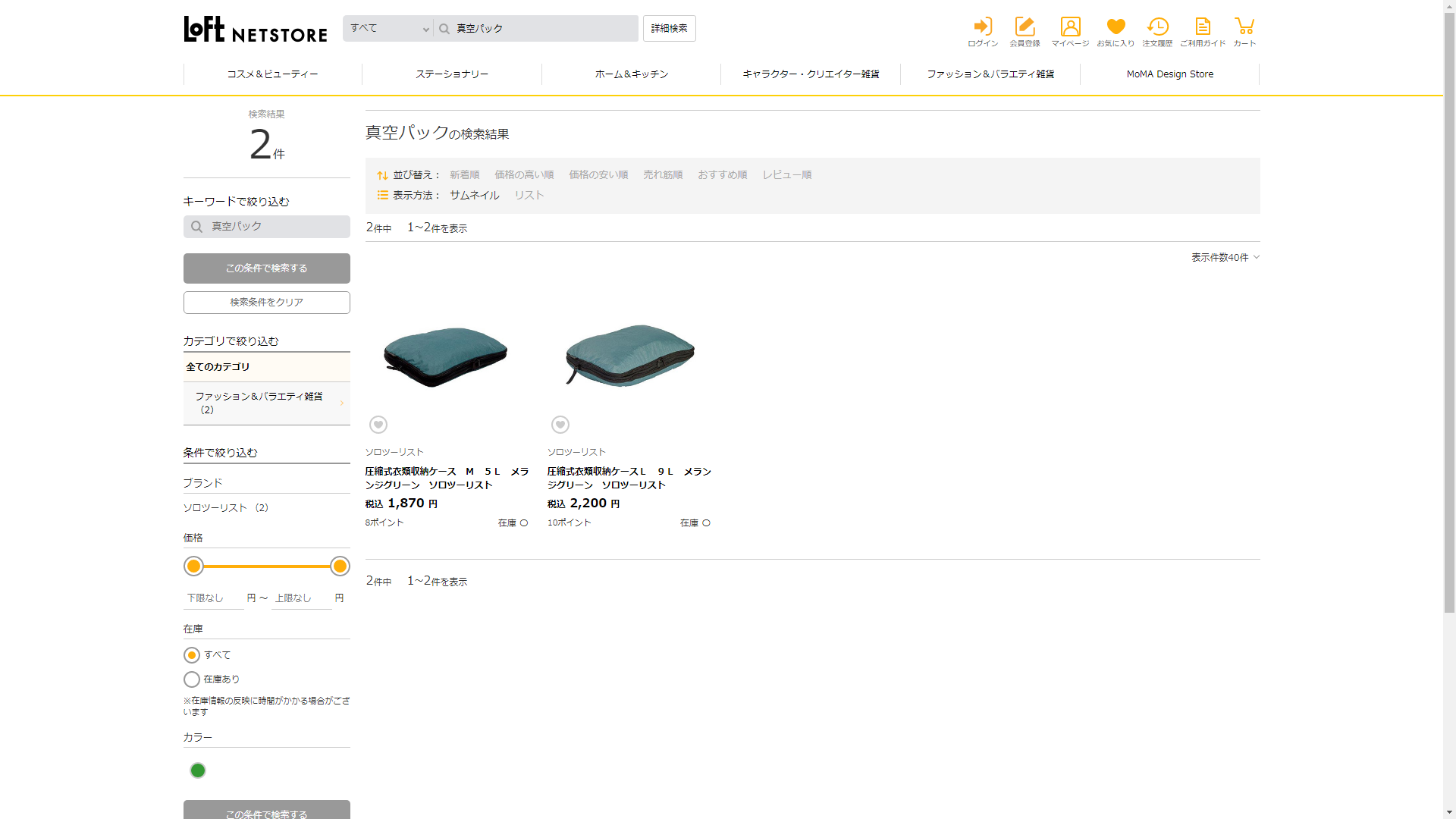View order history clock icon
Viewport: 1456px width, 819px height.
(1157, 27)
